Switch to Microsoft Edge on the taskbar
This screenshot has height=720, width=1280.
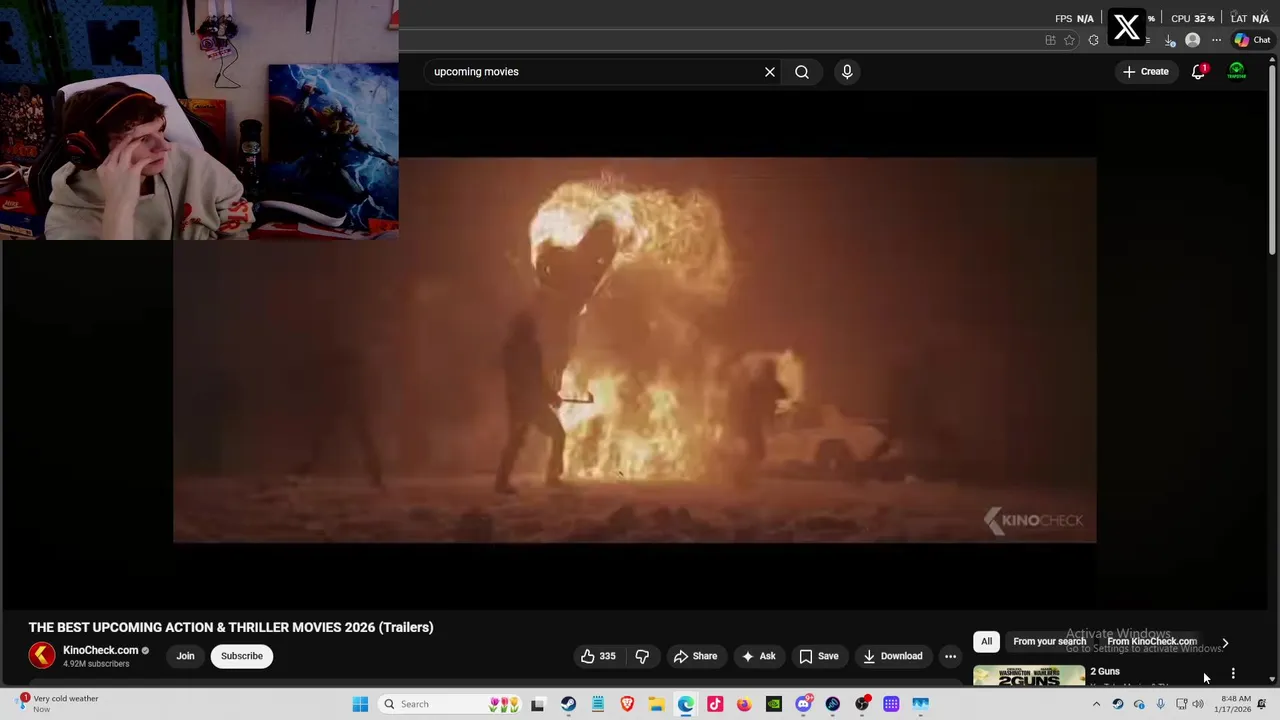coord(685,704)
